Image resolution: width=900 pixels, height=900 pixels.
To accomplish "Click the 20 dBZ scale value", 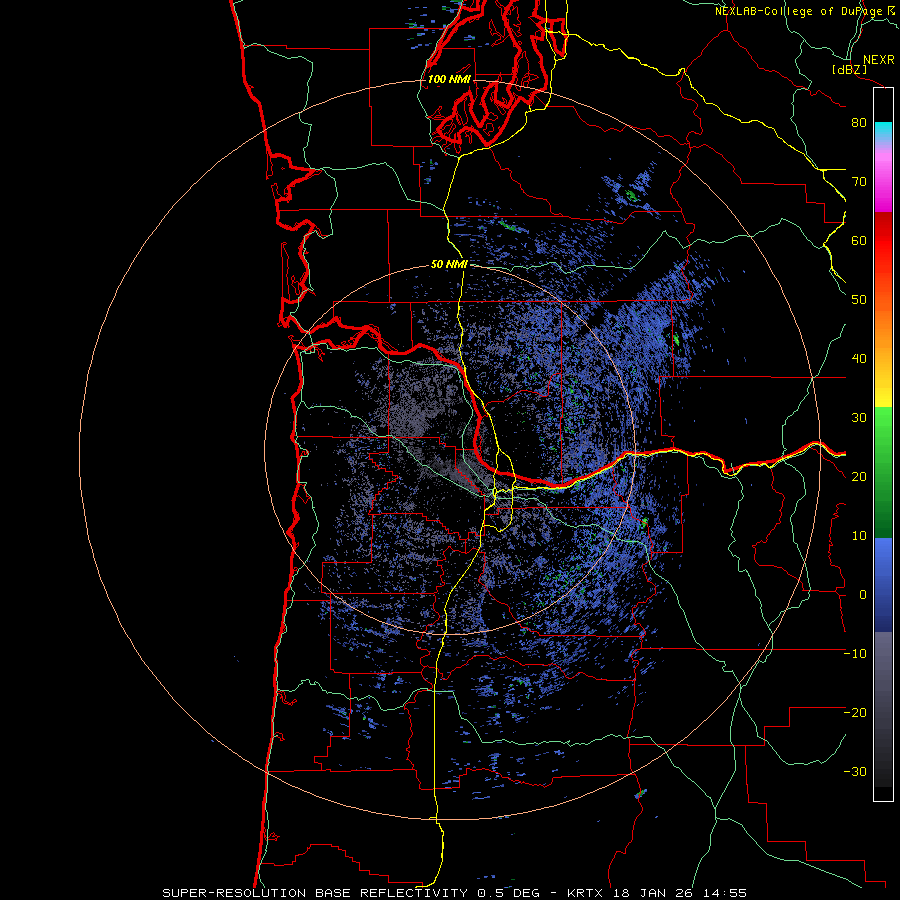I will [x=859, y=477].
